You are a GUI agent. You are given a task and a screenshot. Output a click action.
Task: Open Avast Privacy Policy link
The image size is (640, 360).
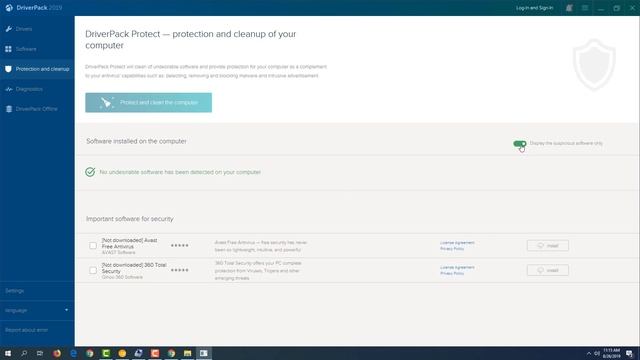(x=452, y=249)
